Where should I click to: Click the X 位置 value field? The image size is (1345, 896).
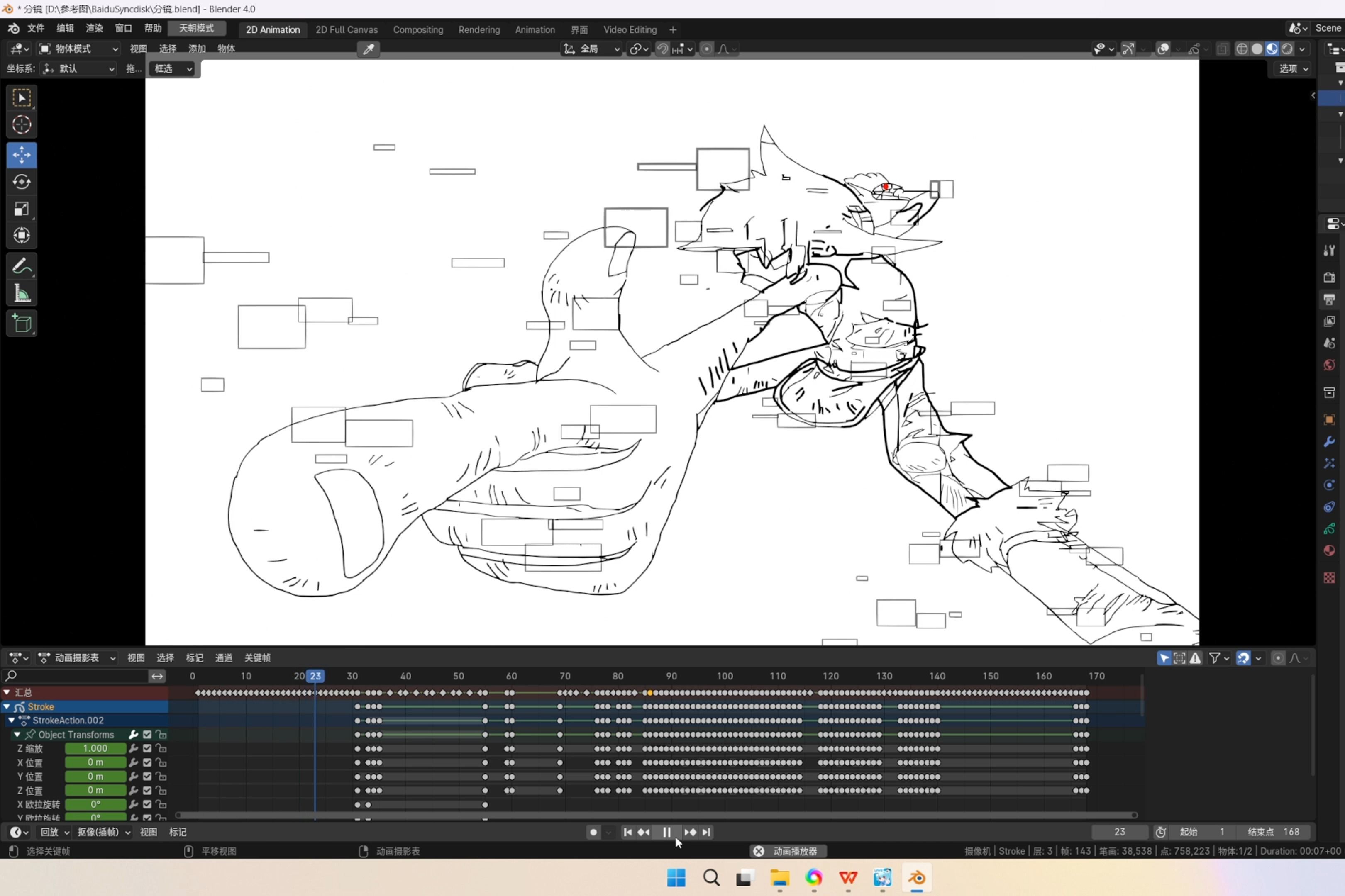95,762
